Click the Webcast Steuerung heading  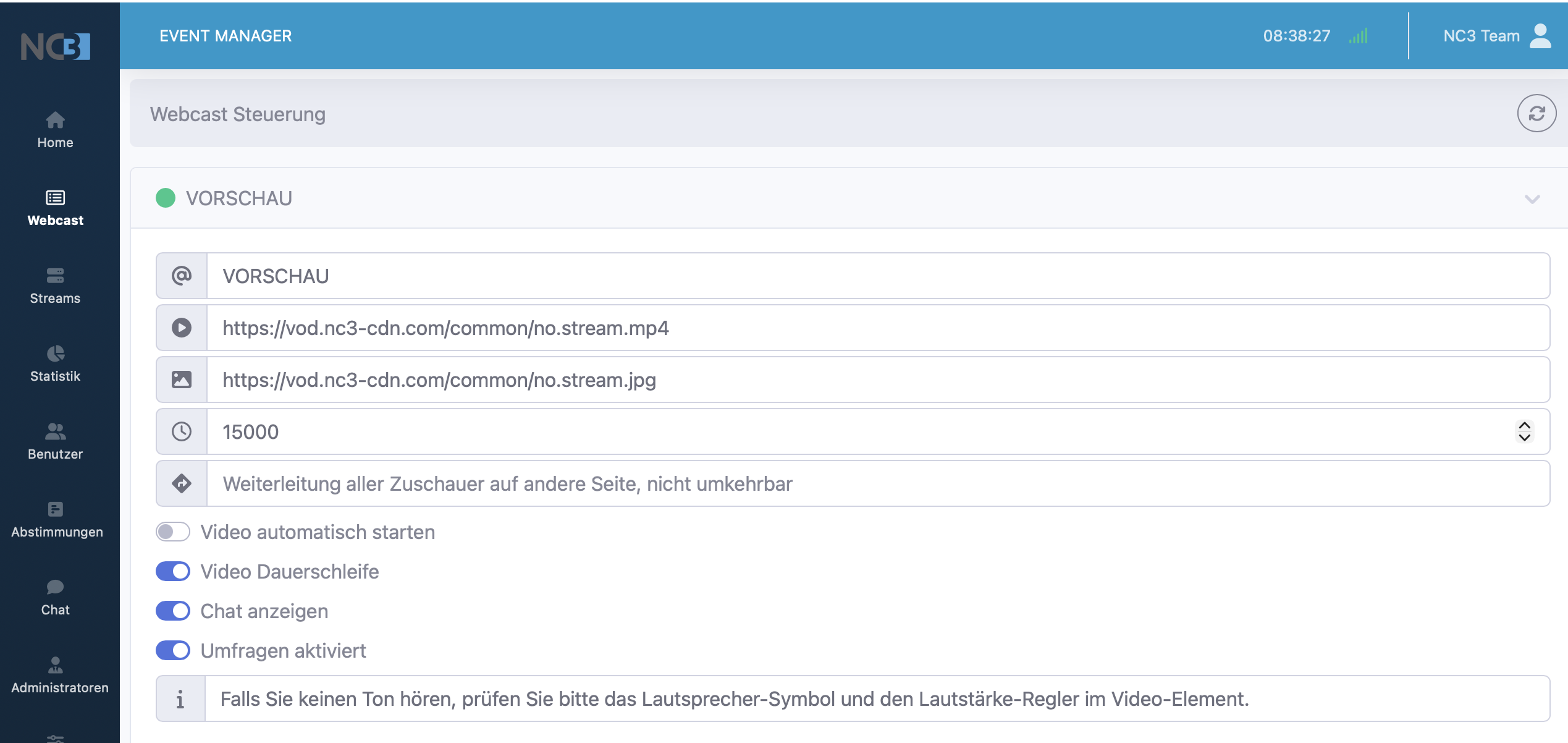click(x=238, y=114)
